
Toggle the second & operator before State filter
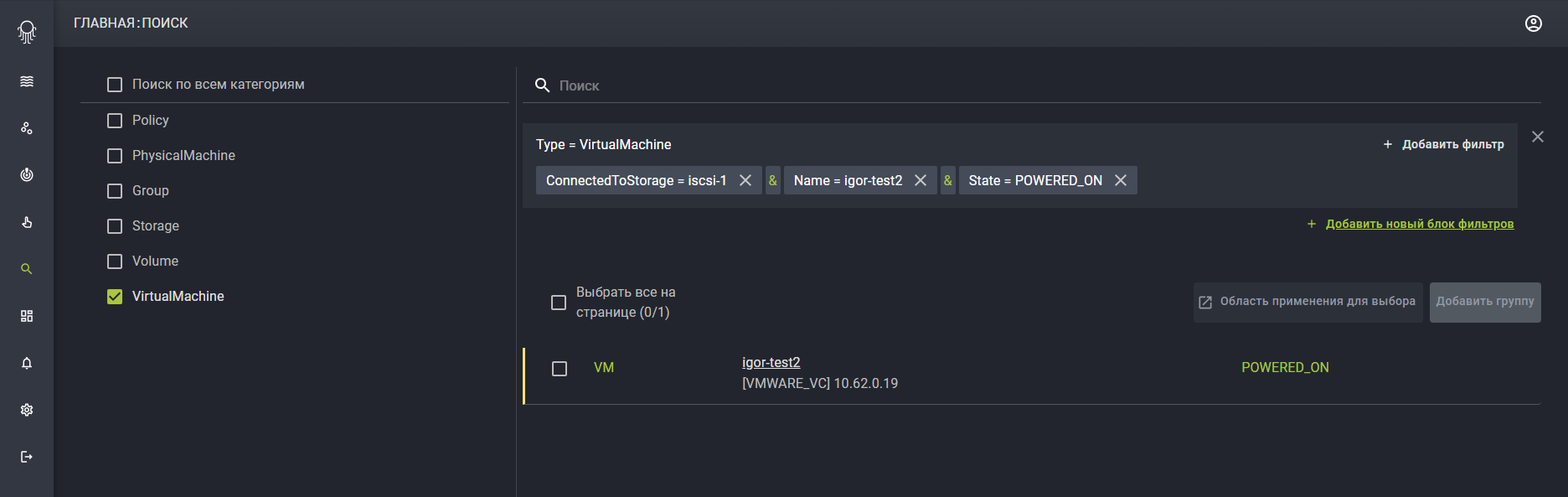(x=948, y=180)
